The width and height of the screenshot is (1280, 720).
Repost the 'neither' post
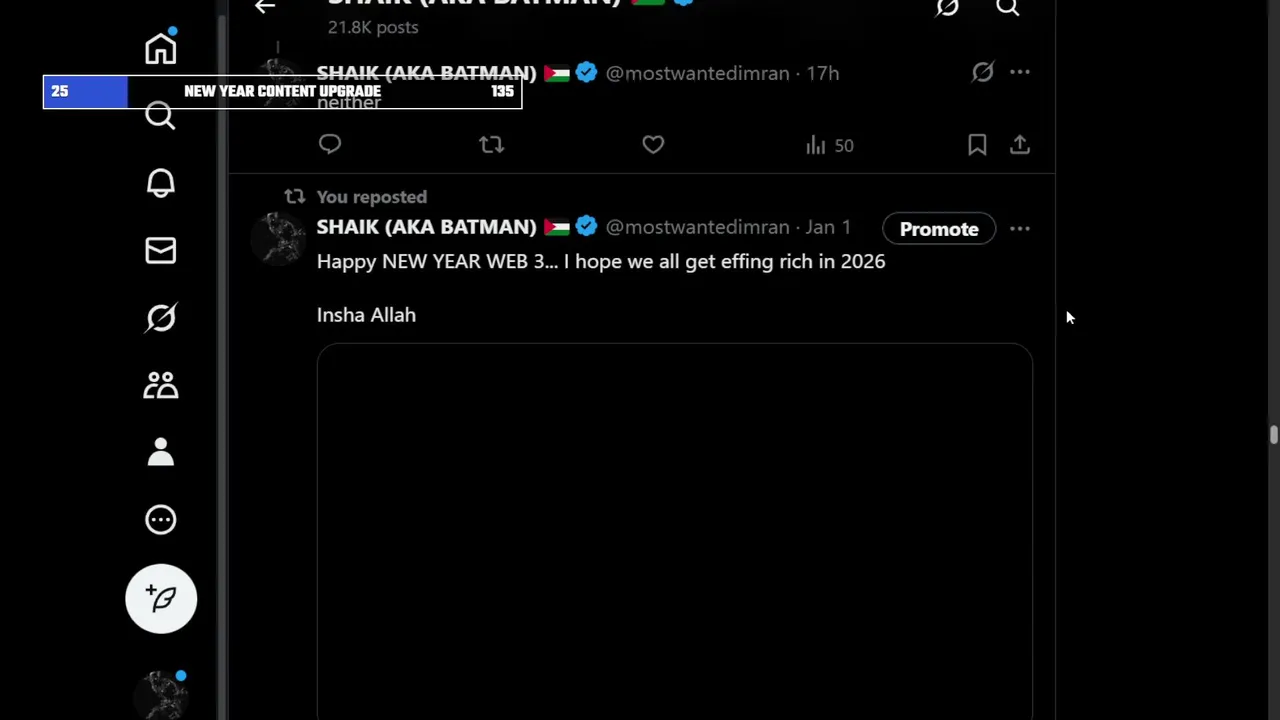[x=491, y=145]
